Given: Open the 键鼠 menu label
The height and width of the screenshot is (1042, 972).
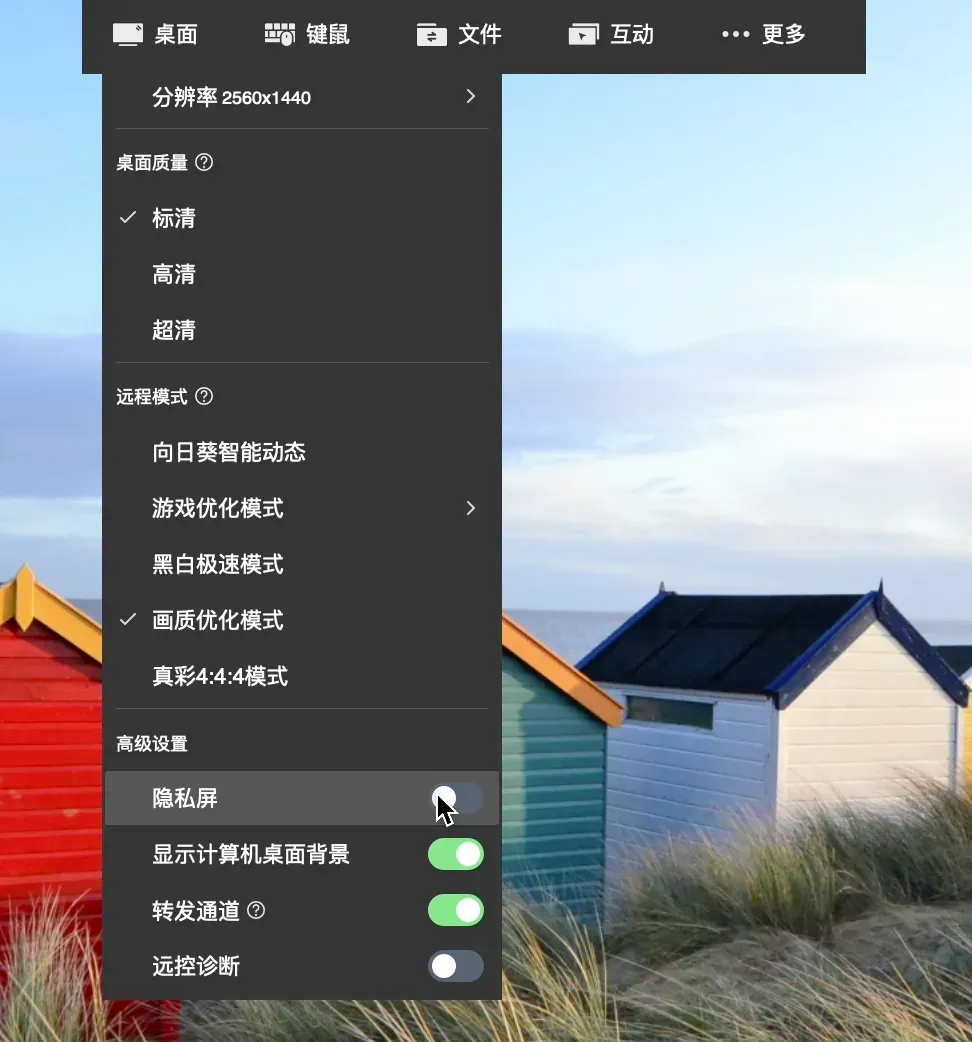Looking at the screenshot, I should pos(328,35).
